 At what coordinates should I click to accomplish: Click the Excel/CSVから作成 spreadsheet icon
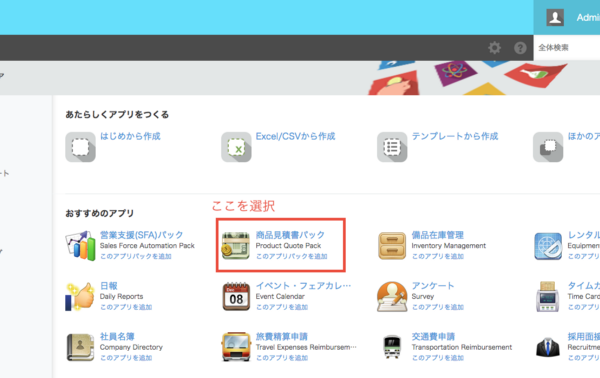[236, 147]
